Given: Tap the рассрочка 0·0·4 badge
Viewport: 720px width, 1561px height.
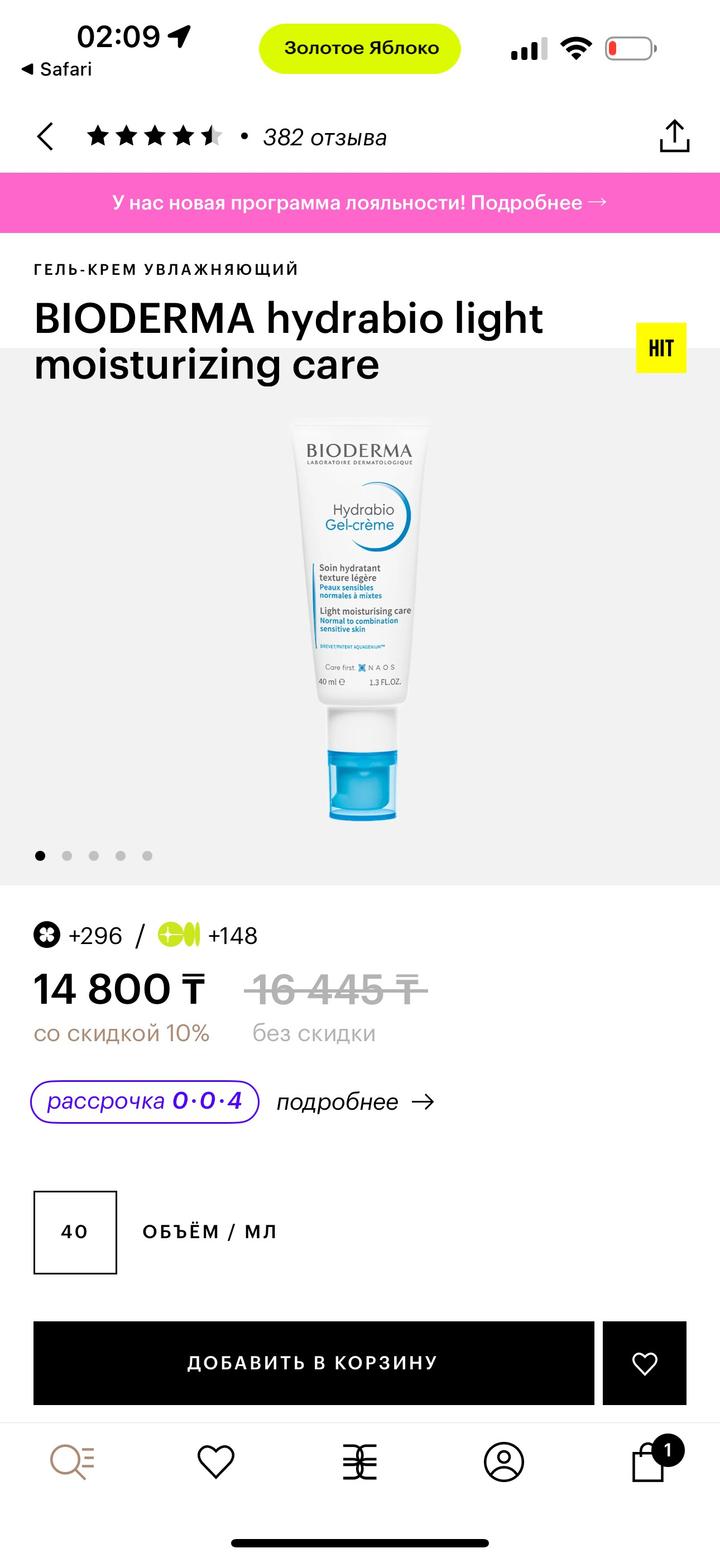Looking at the screenshot, I should click(145, 1101).
